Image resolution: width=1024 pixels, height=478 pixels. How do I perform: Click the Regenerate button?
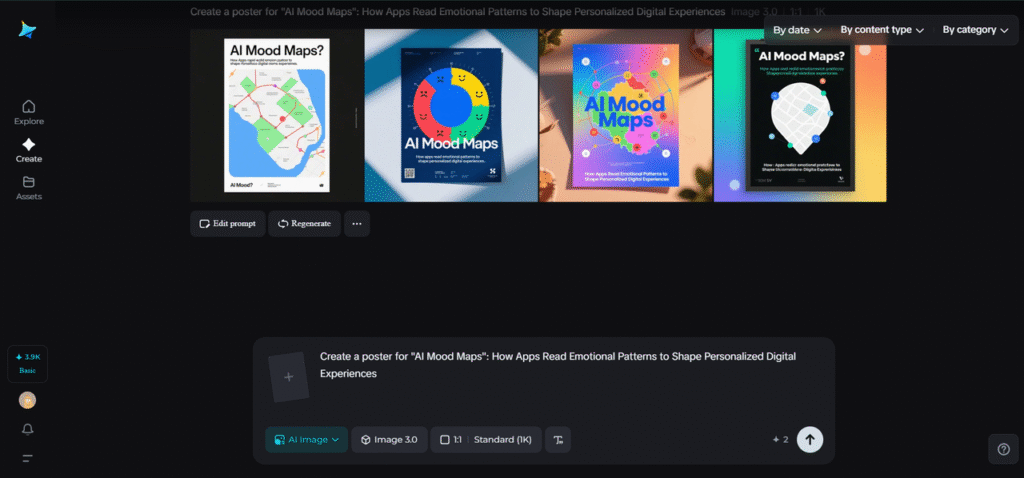coord(304,224)
